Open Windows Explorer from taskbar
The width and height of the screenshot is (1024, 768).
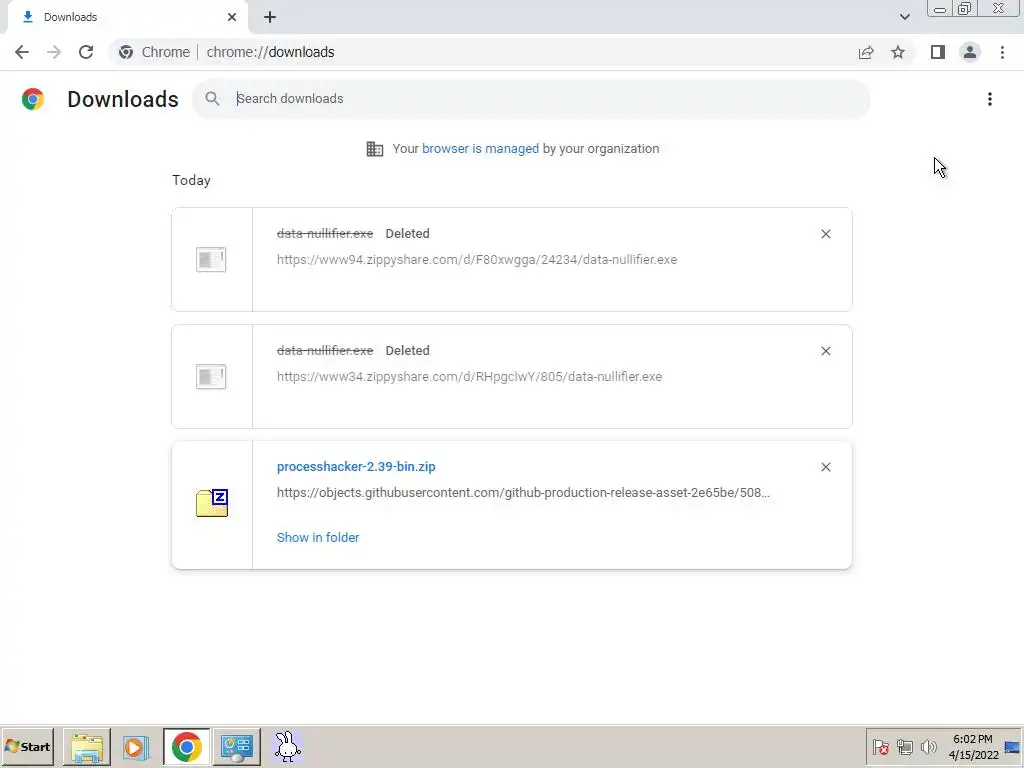click(x=87, y=746)
